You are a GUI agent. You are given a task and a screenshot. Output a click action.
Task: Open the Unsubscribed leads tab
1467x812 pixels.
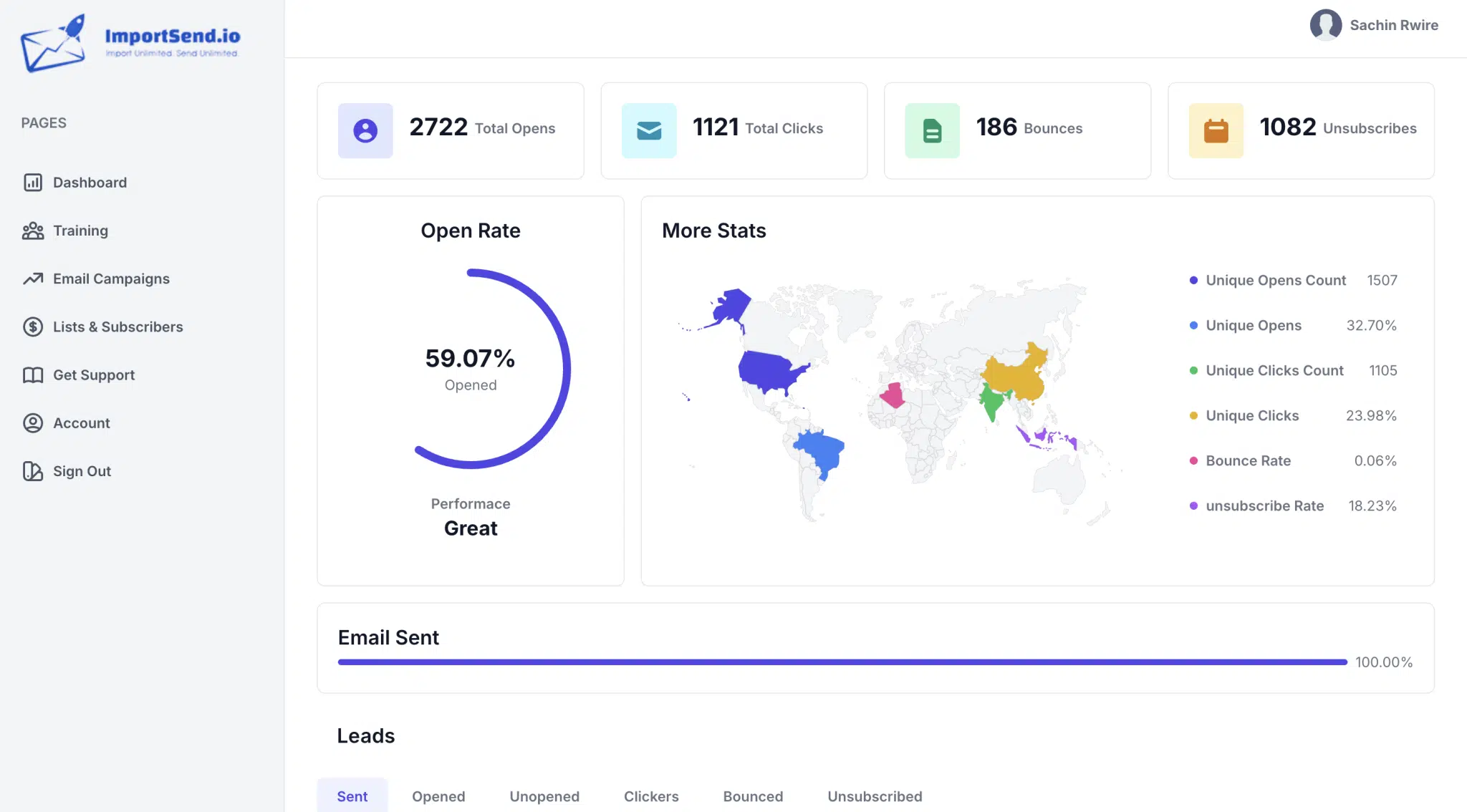(x=875, y=796)
